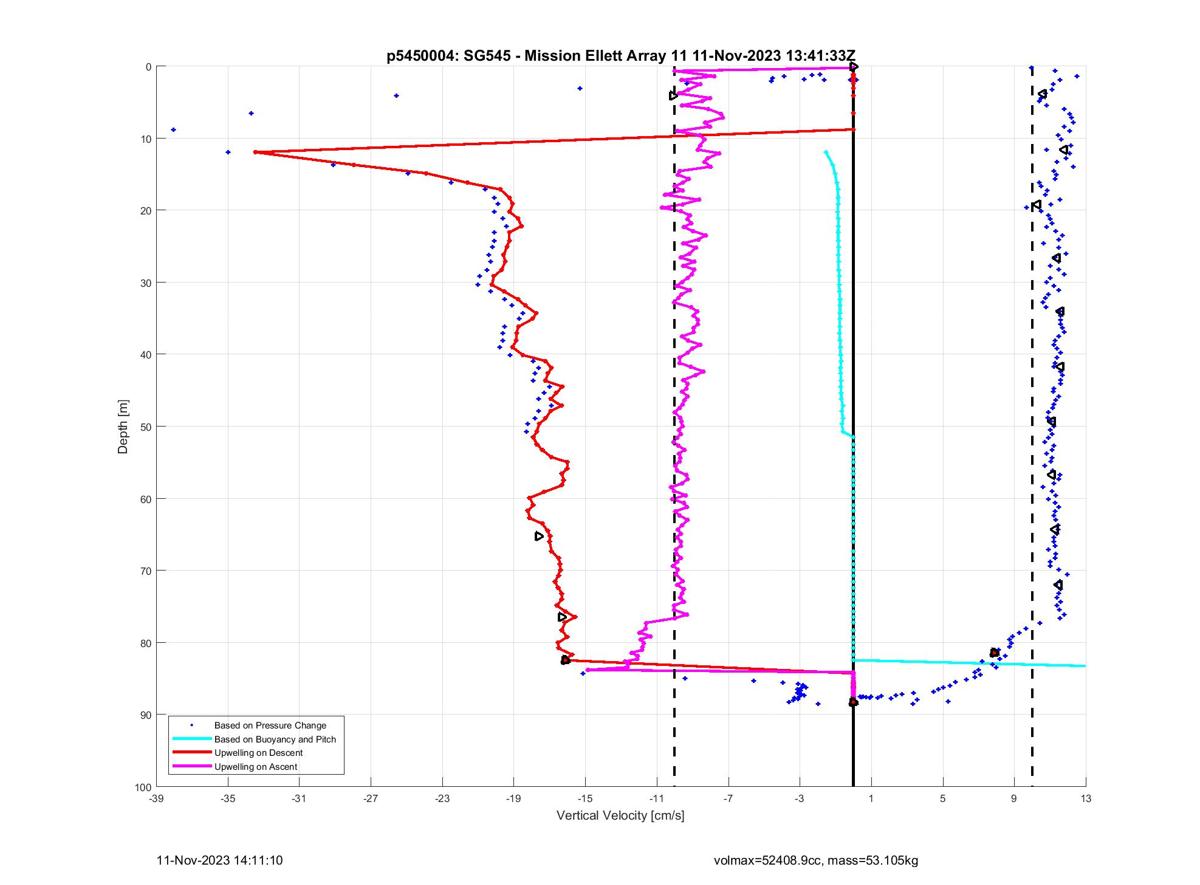
Task: Select the 'Vertical Velocity [cm/s]' x-axis label
Action: point(620,815)
